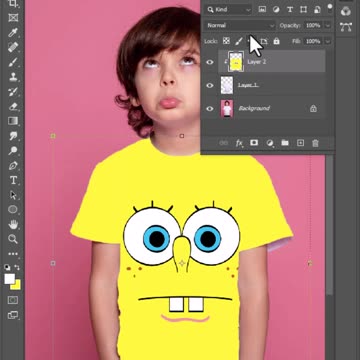Select the Layer 2 name text
This screenshot has width=360, height=360.
[x=257, y=62]
